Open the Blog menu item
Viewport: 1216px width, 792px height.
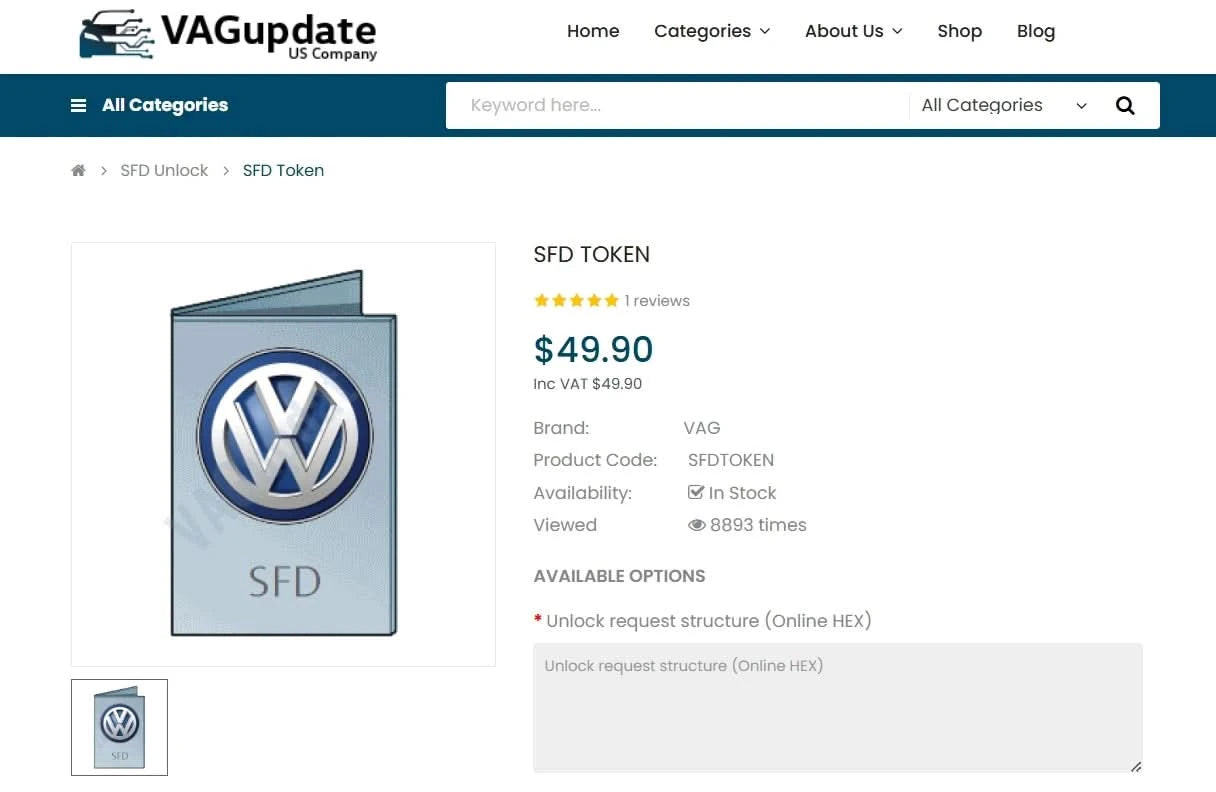[1036, 31]
